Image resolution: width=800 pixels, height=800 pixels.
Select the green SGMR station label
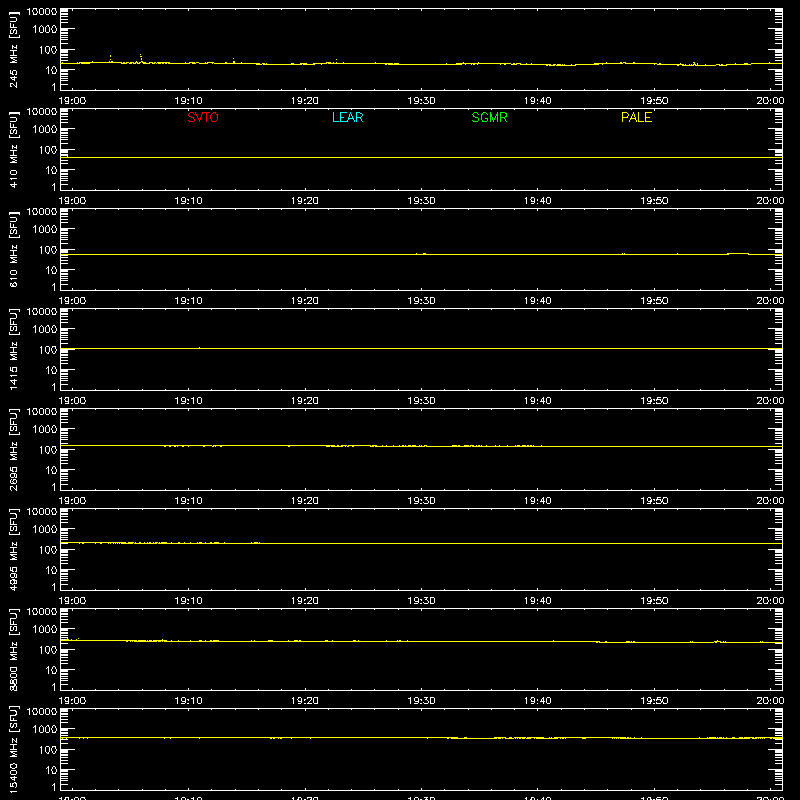pyautogui.click(x=489, y=117)
